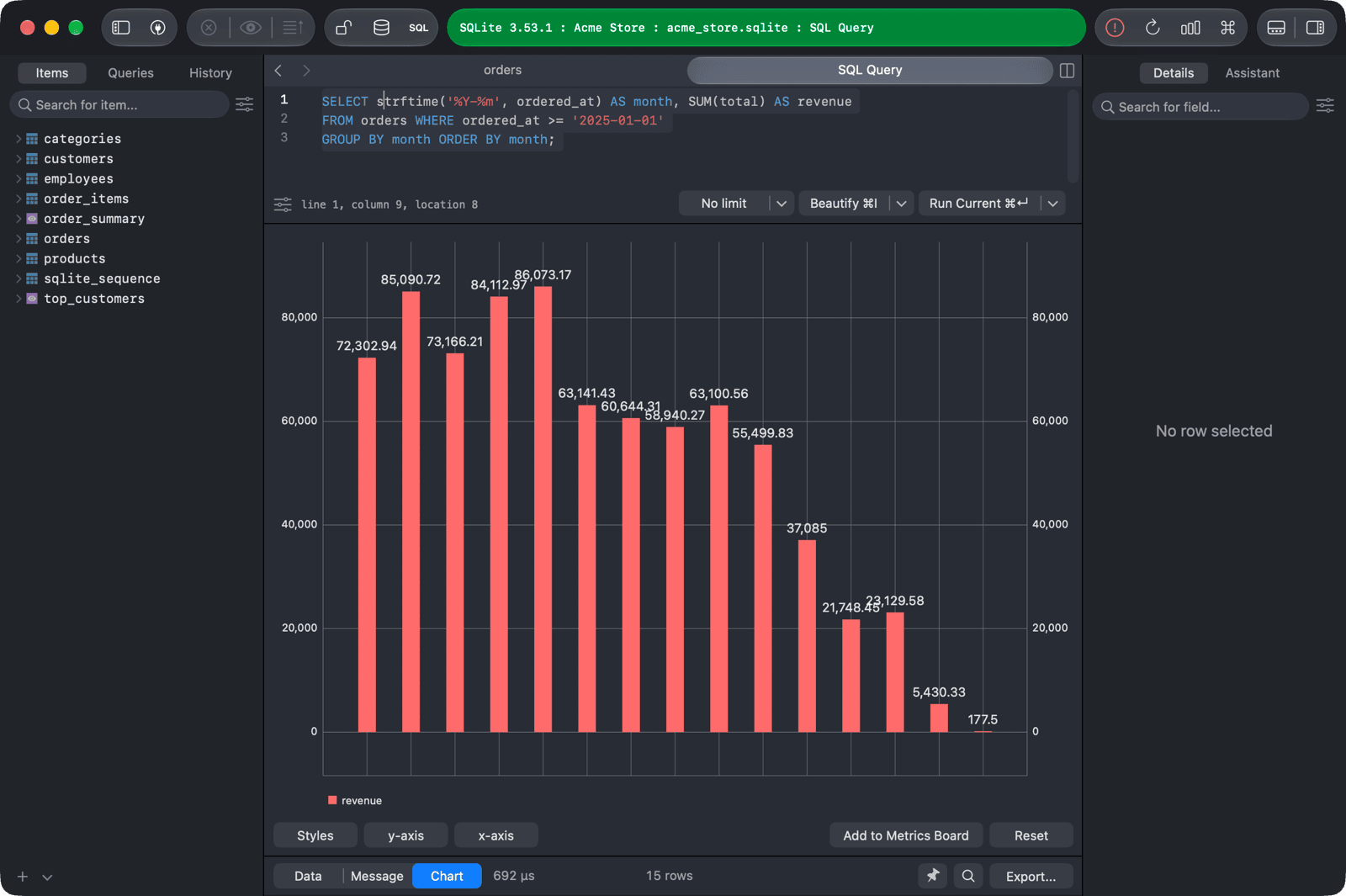Screen dimensions: 1346x896
Task: Switch to the Queries tab
Action: tap(130, 73)
